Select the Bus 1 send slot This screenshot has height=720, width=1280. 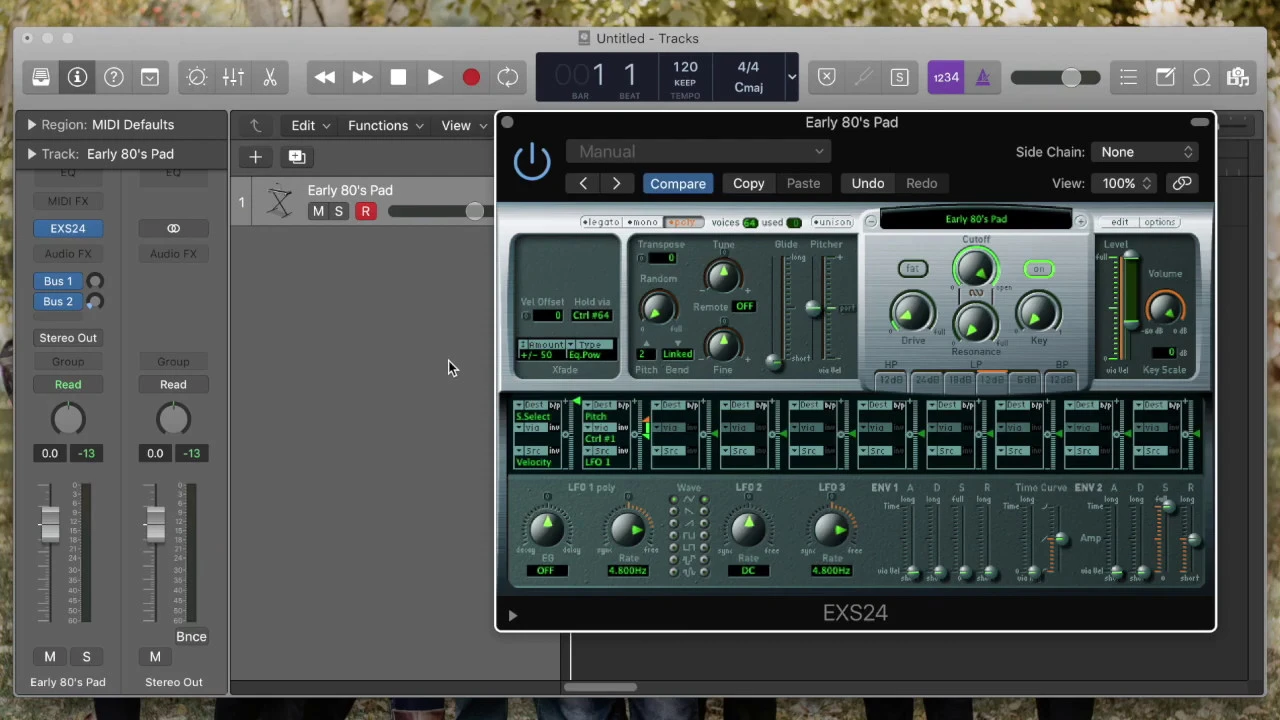58,281
